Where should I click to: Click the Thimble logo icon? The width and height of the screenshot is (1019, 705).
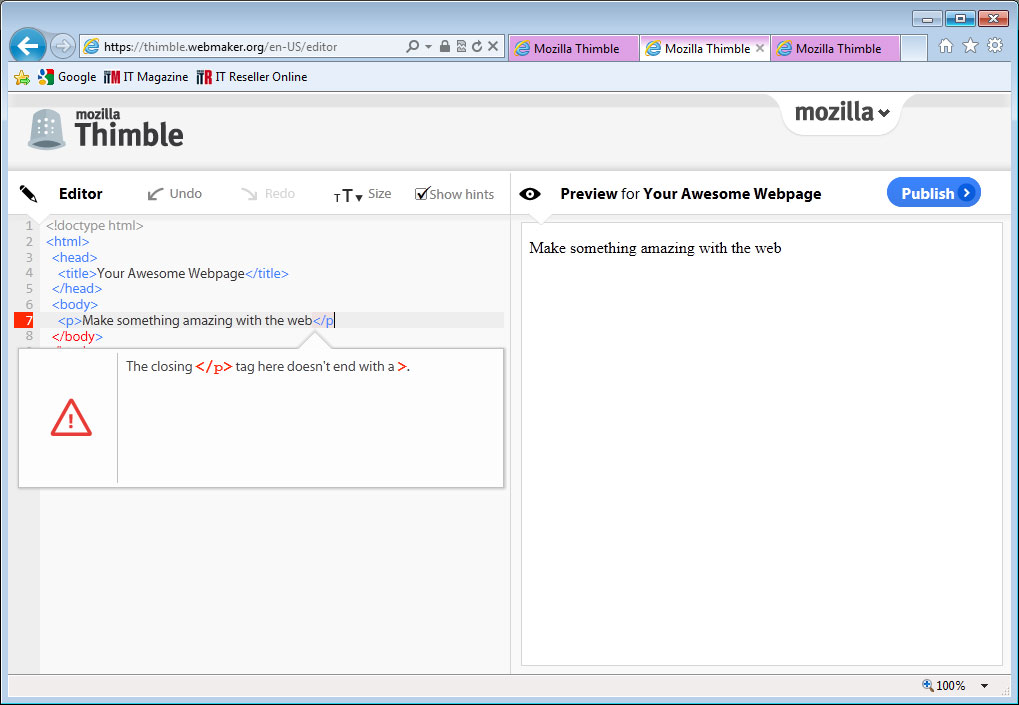click(46, 129)
